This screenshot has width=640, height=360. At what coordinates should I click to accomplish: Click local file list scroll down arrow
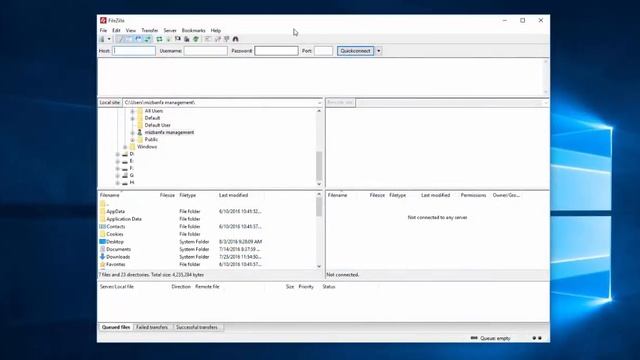[x=319, y=267]
